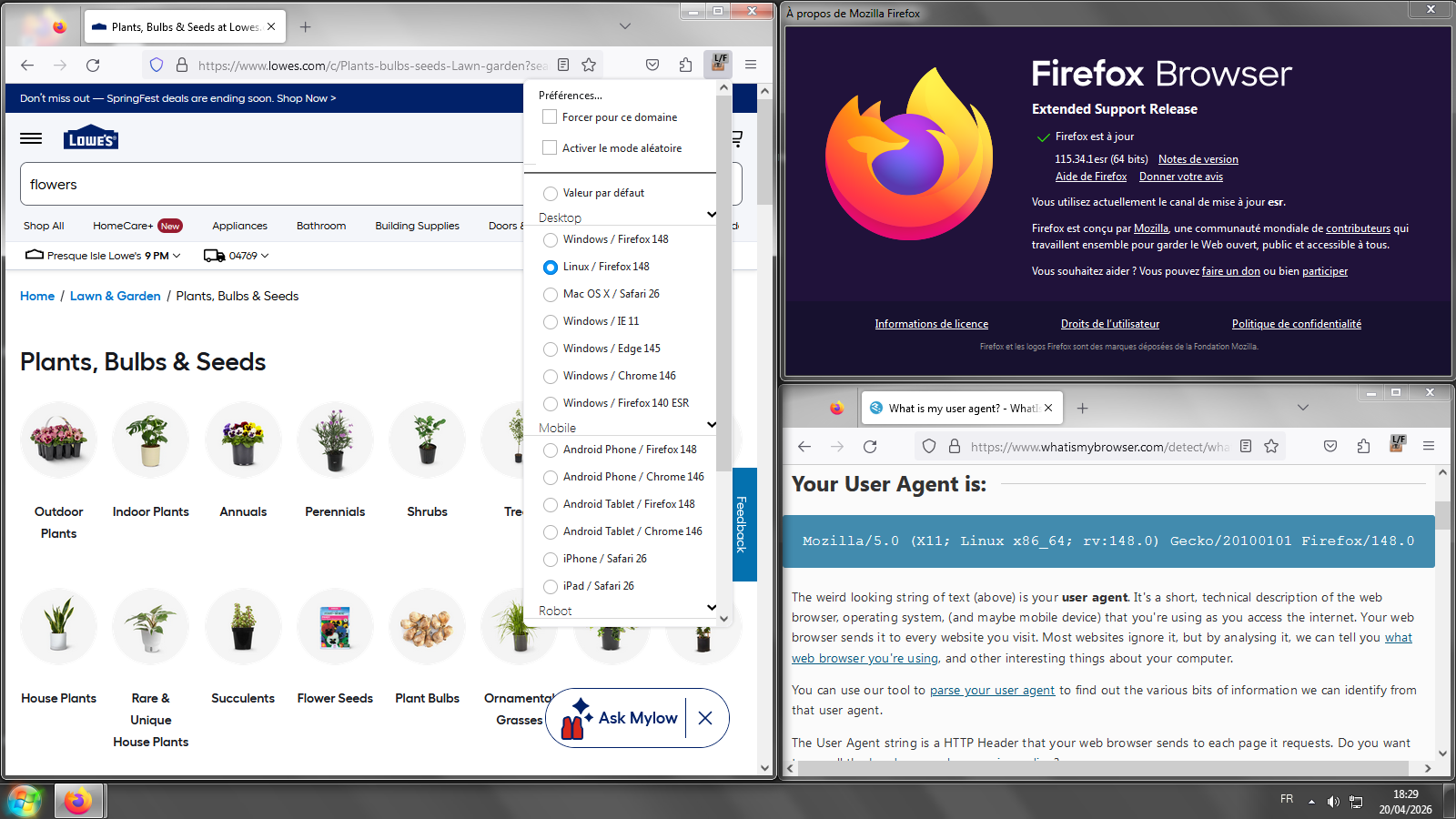
Task: Open Lowe's site hamburger menu
Action: point(31,138)
